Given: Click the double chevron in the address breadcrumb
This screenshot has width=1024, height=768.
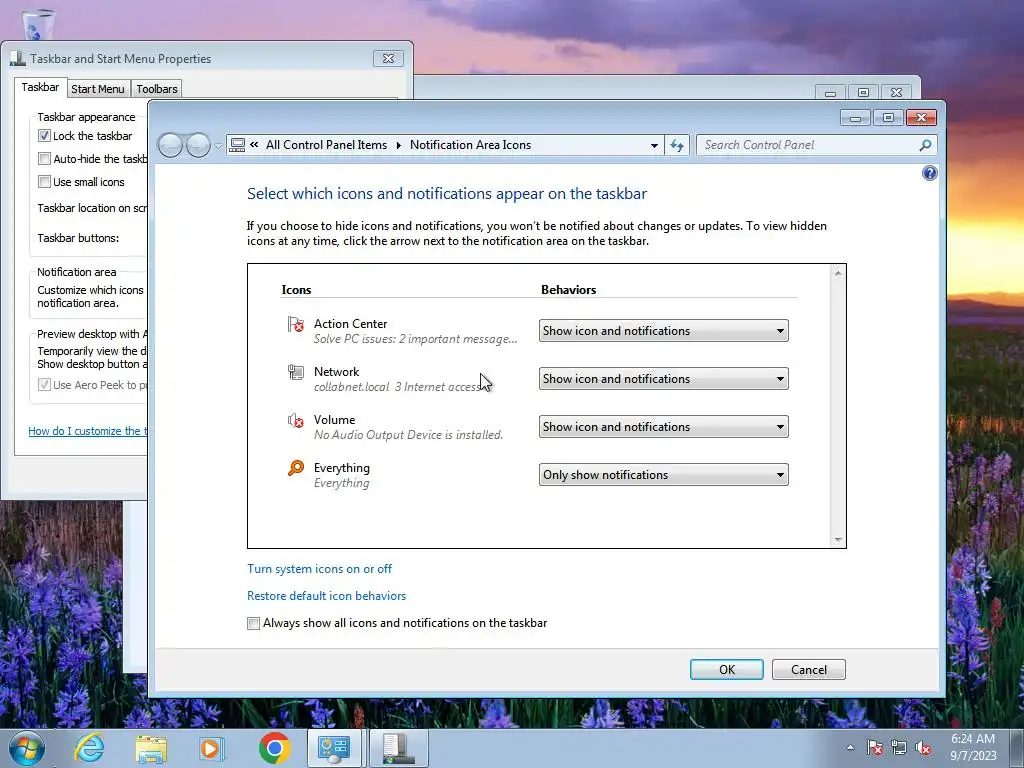Looking at the screenshot, I should [254, 145].
